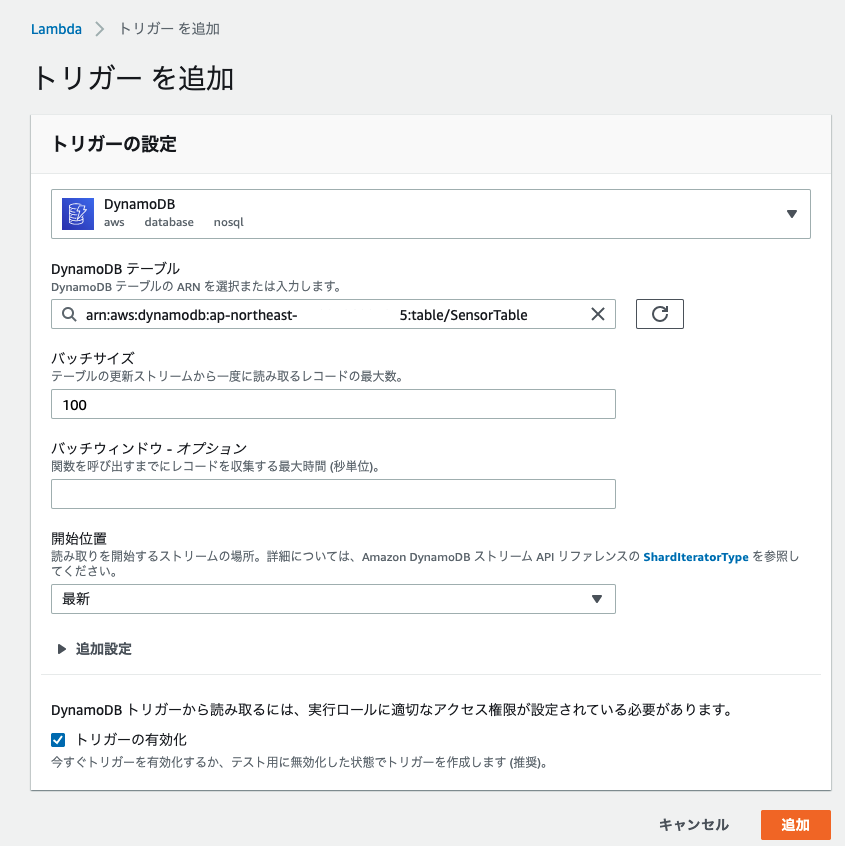The width and height of the screenshot is (845, 846).
Task: Click the キャンセル button
Action: tap(693, 824)
